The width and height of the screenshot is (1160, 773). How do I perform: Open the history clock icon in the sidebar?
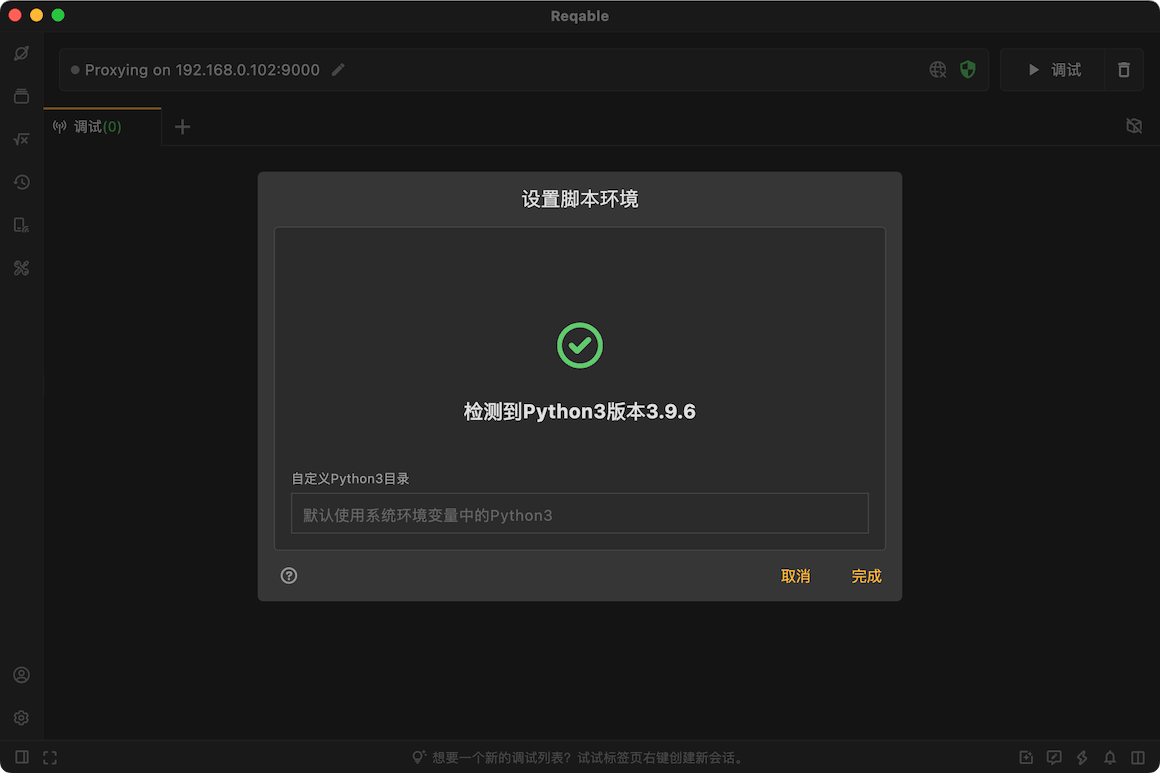pyautogui.click(x=21, y=182)
